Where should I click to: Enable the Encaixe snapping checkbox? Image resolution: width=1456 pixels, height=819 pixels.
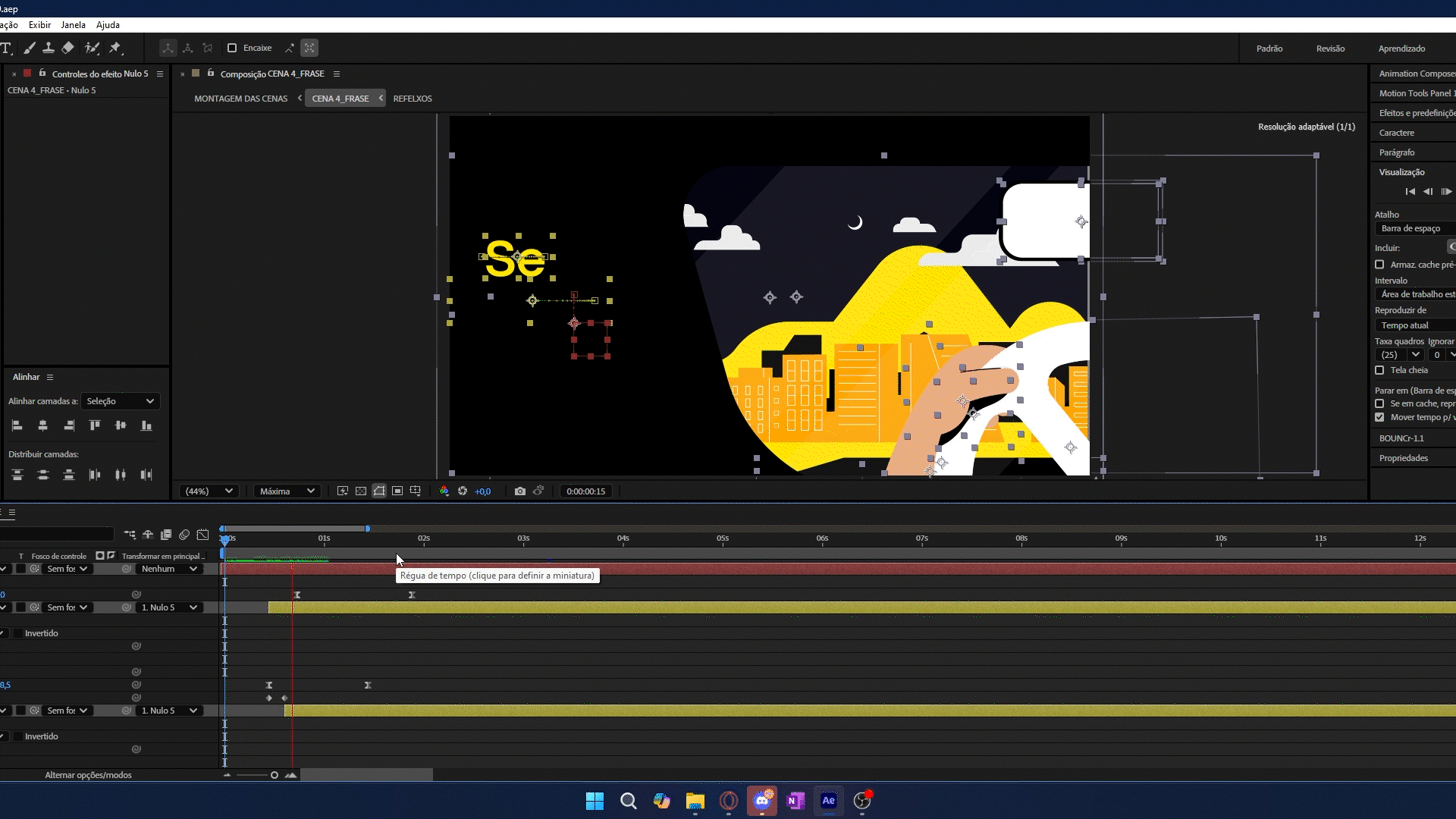232,48
